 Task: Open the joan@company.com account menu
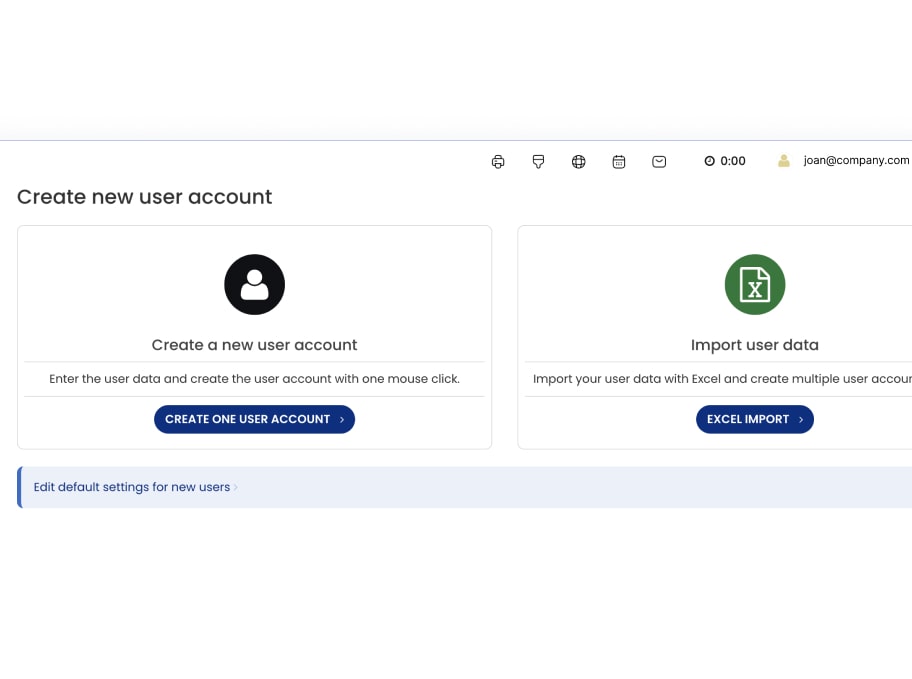coord(856,160)
